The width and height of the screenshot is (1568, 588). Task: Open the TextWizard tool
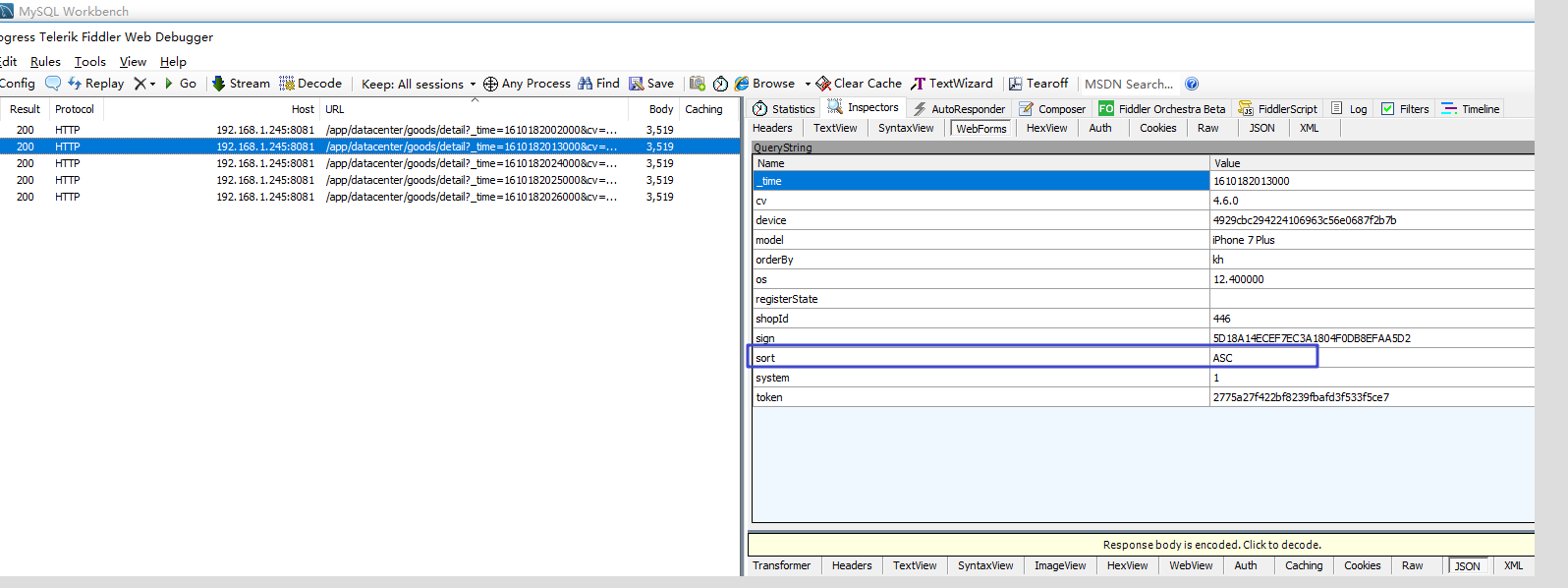952,84
